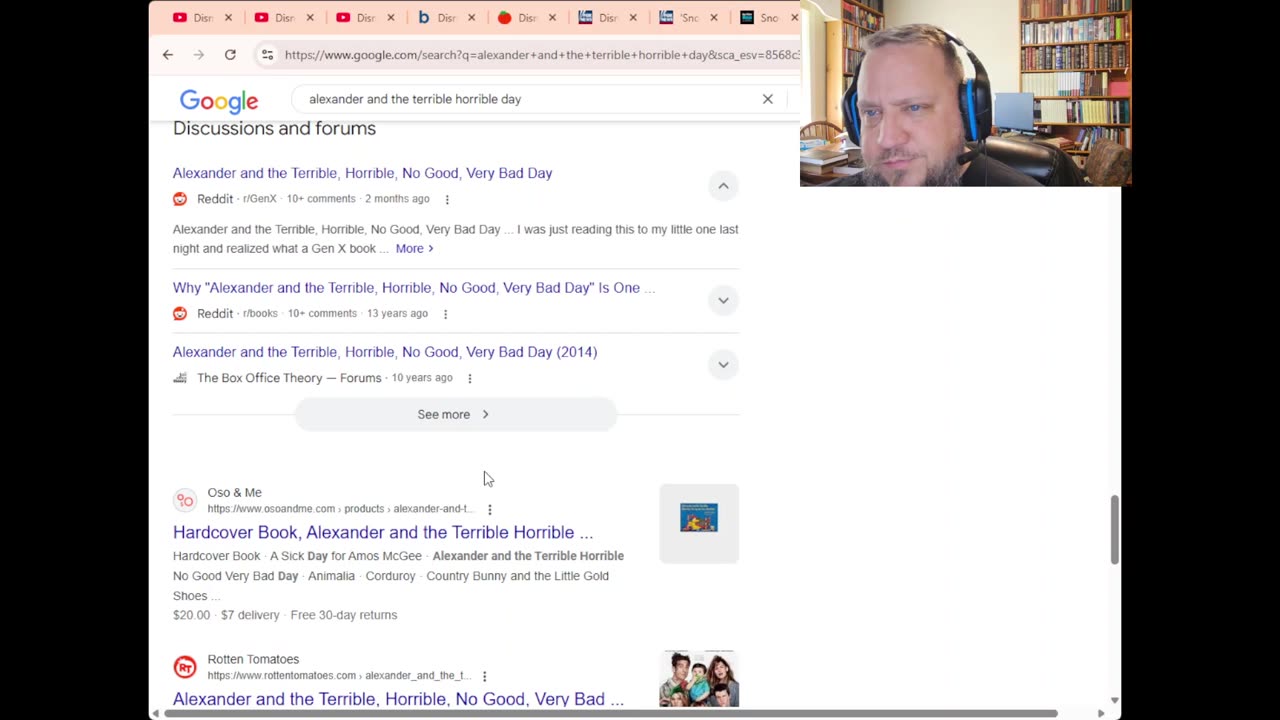The height and width of the screenshot is (720, 1280).
Task: Click See more discussions button
Action: click(455, 414)
